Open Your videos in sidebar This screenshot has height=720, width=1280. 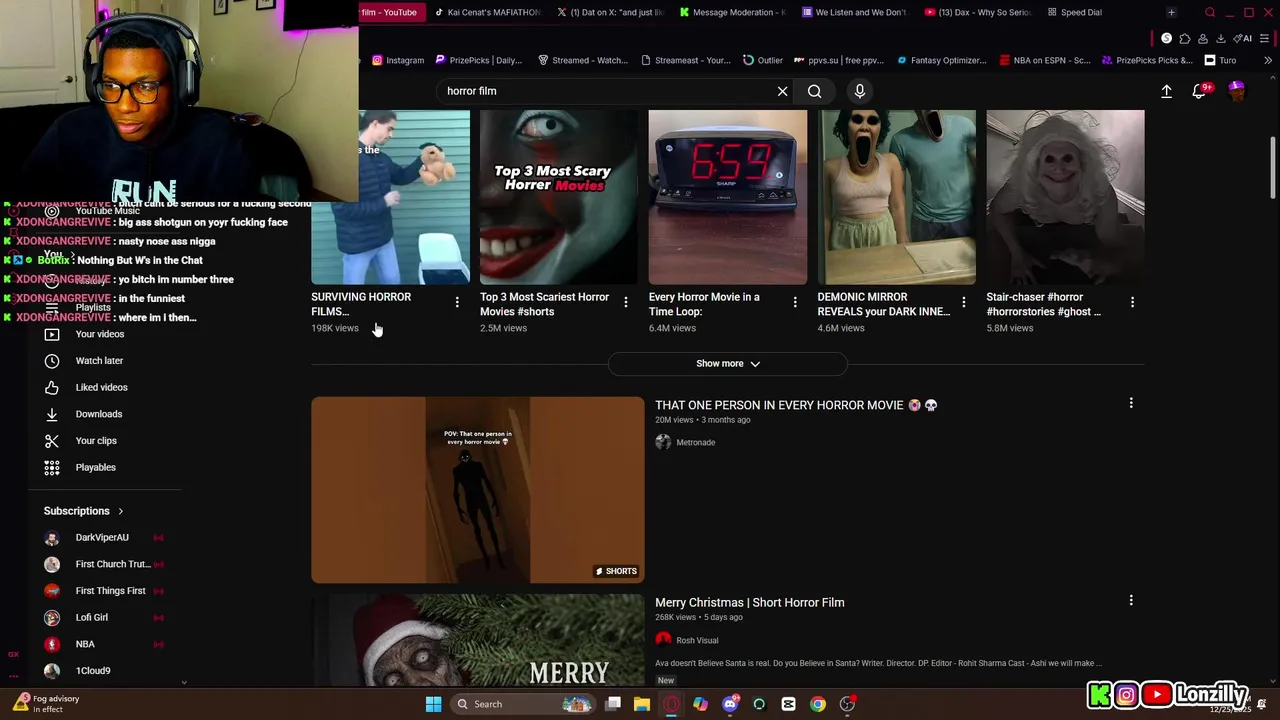click(100, 334)
